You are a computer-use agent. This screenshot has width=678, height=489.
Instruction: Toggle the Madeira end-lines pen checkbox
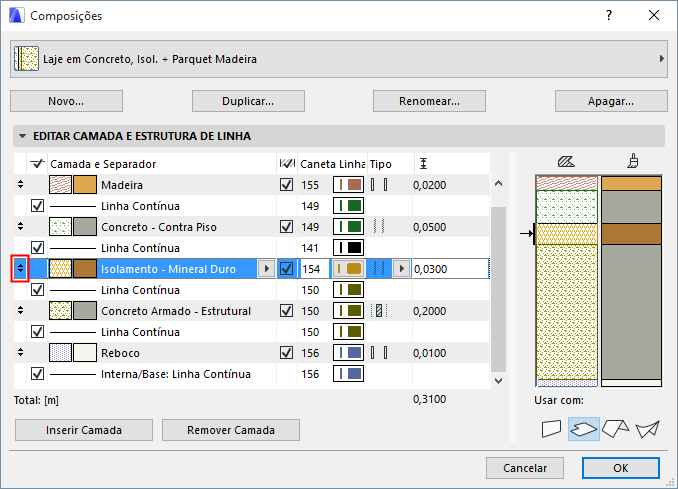286,185
